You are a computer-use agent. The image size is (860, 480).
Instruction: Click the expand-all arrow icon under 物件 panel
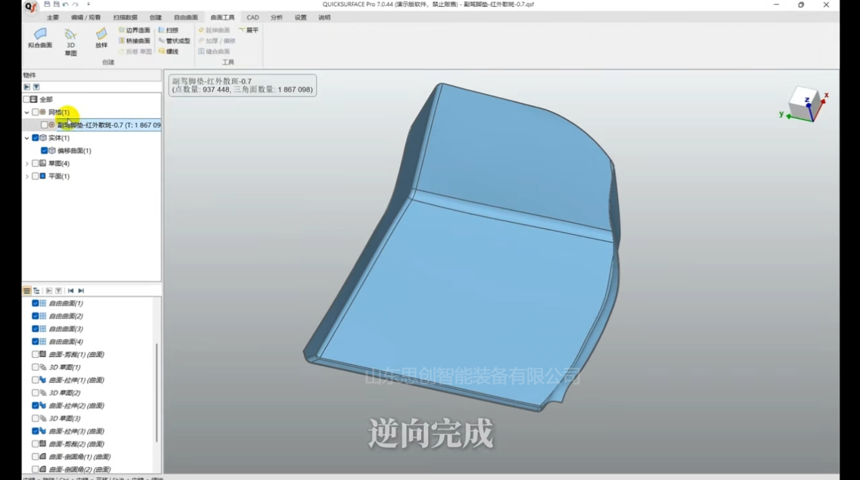(x=27, y=87)
